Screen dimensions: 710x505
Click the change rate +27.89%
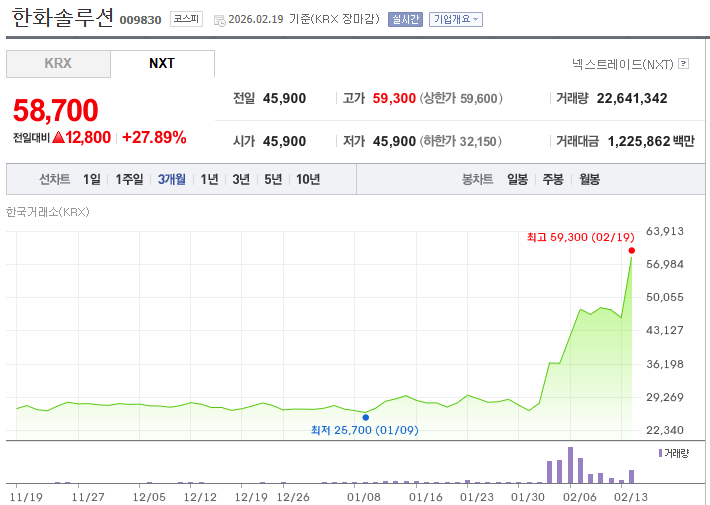[x=154, y=137]
